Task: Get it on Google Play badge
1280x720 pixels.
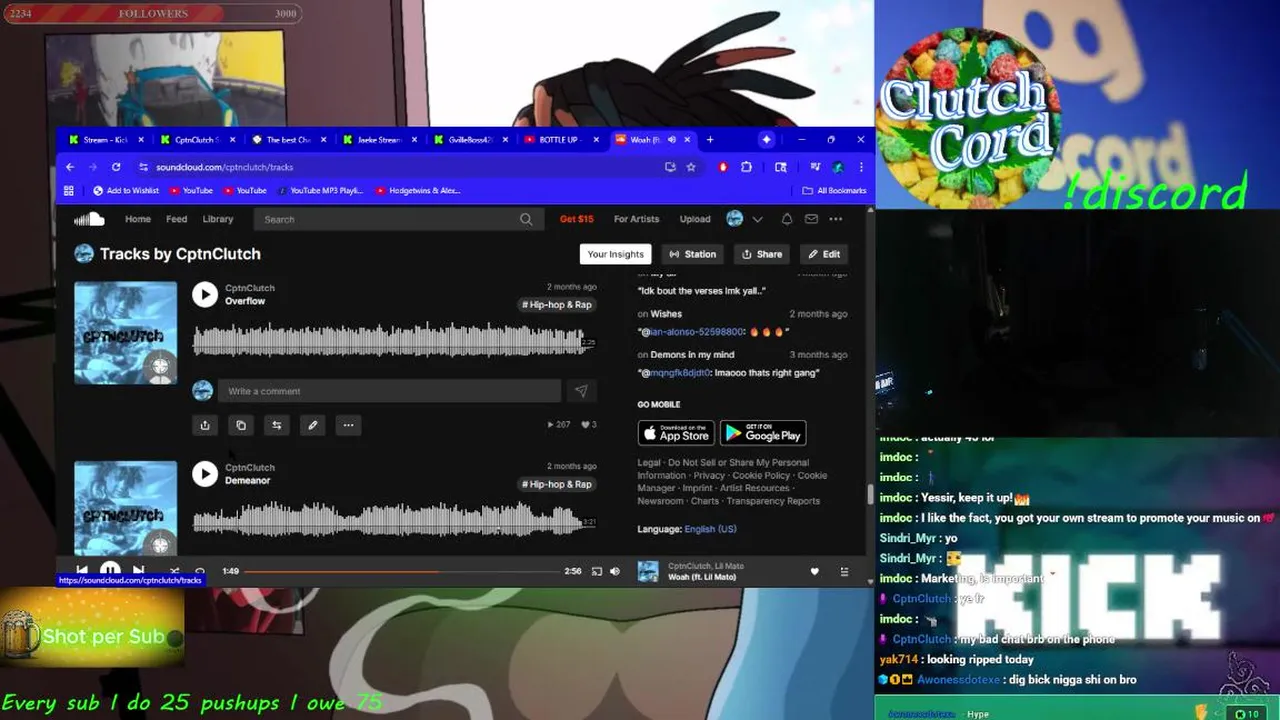Action: [x=763, y=433]
